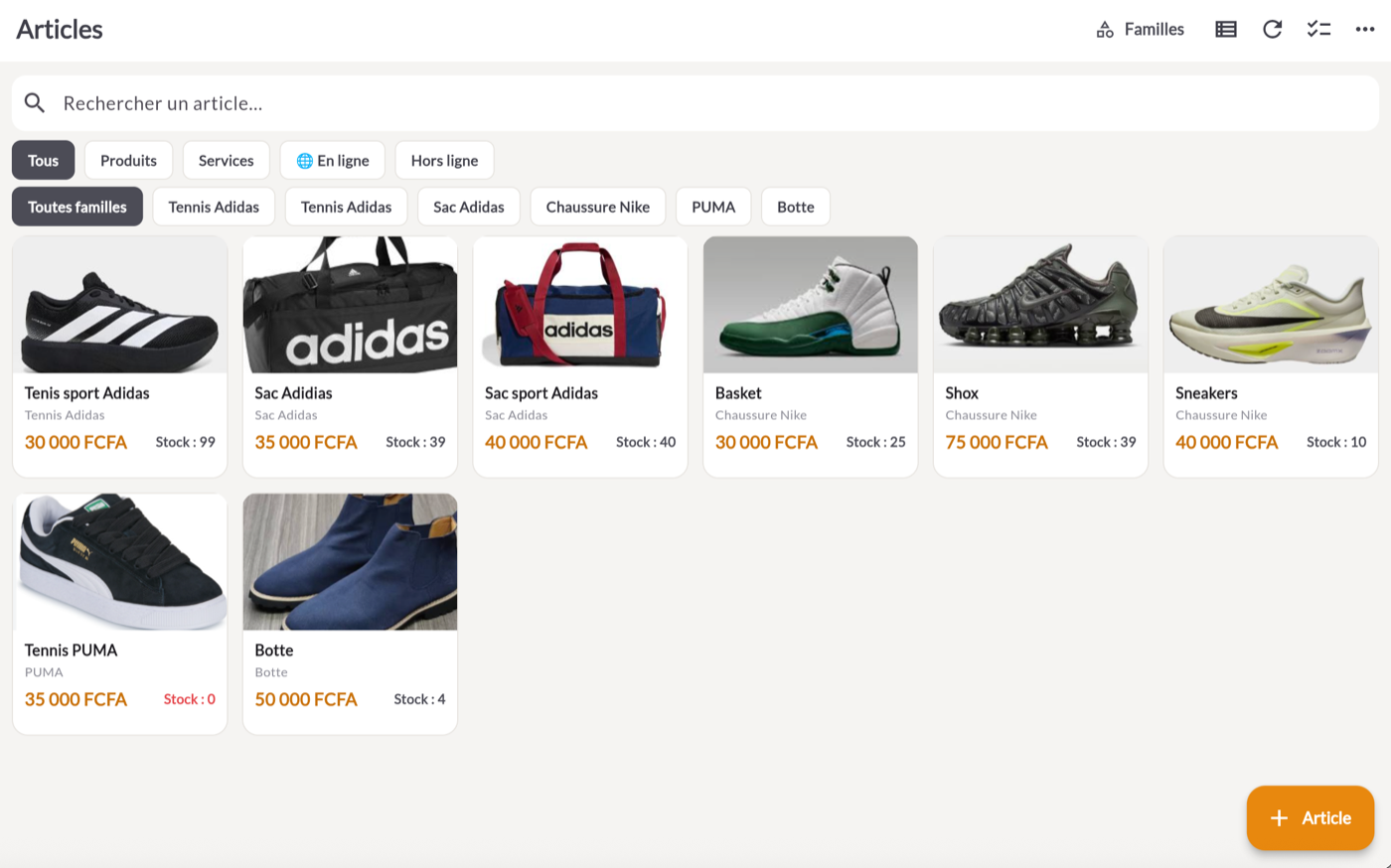Filter articles by Produits
The width and height of the screenshot is (1391, 868).
[x=128, y=161]
